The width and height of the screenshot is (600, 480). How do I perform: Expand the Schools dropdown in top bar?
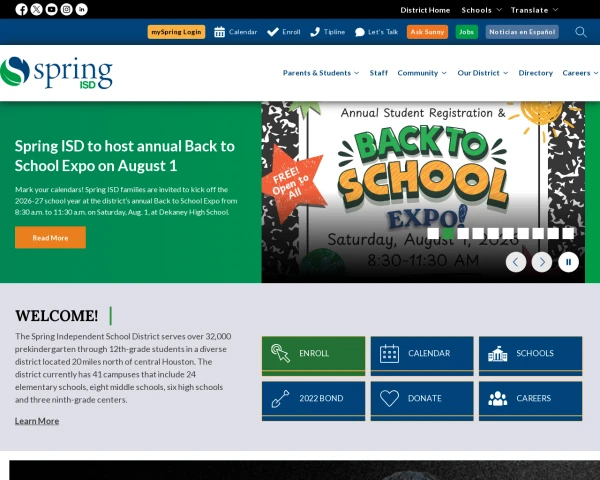coord(481,10)
